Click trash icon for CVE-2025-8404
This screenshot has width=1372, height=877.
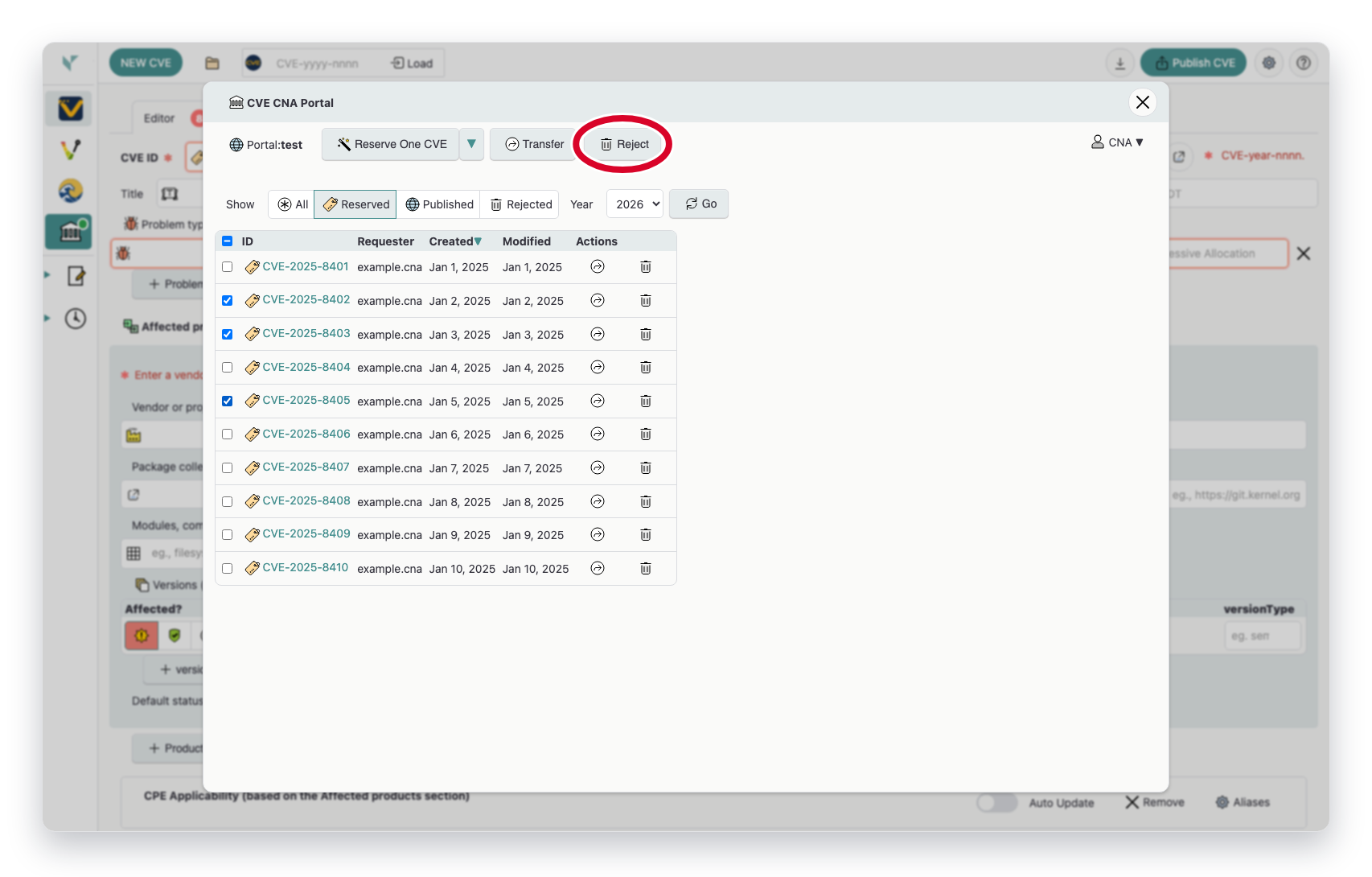pos(646,367)
